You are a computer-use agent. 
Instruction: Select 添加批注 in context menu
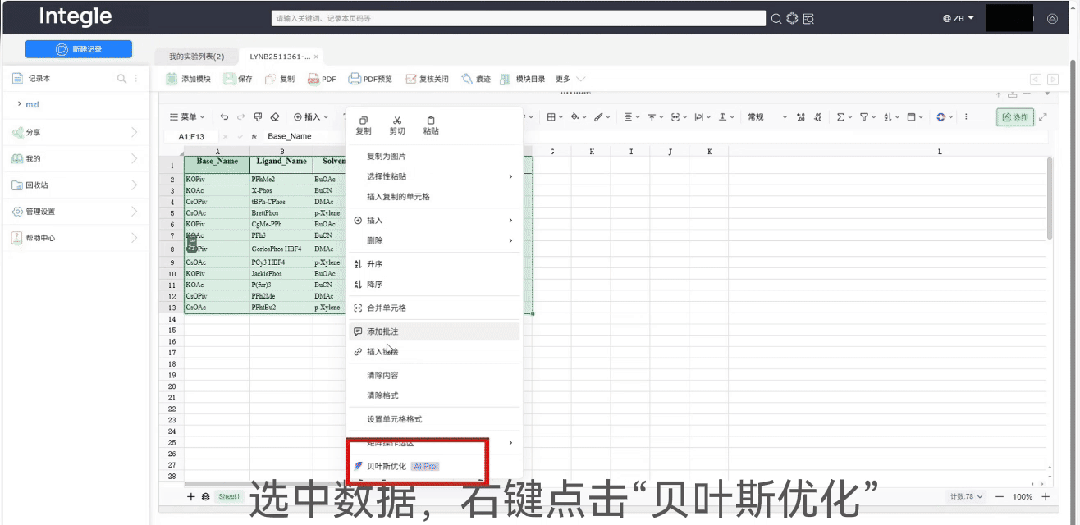point(435,331)
